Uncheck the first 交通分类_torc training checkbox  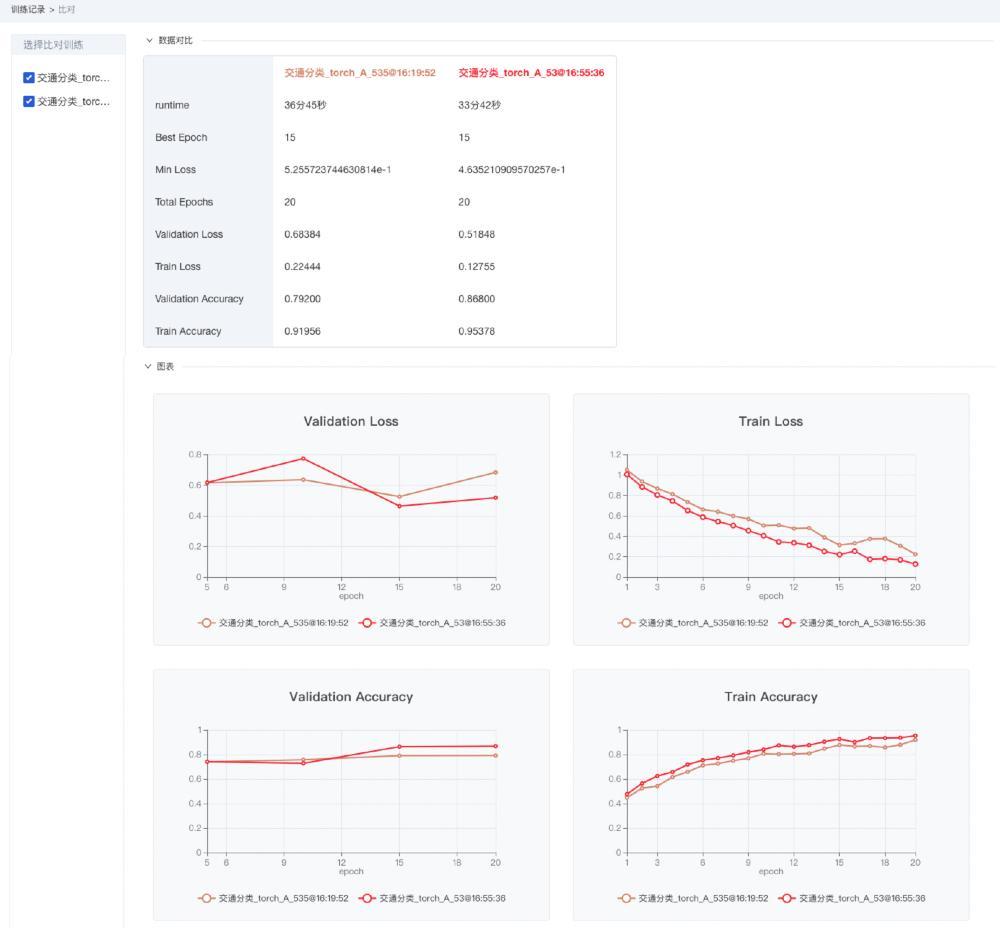click(29, 78)
